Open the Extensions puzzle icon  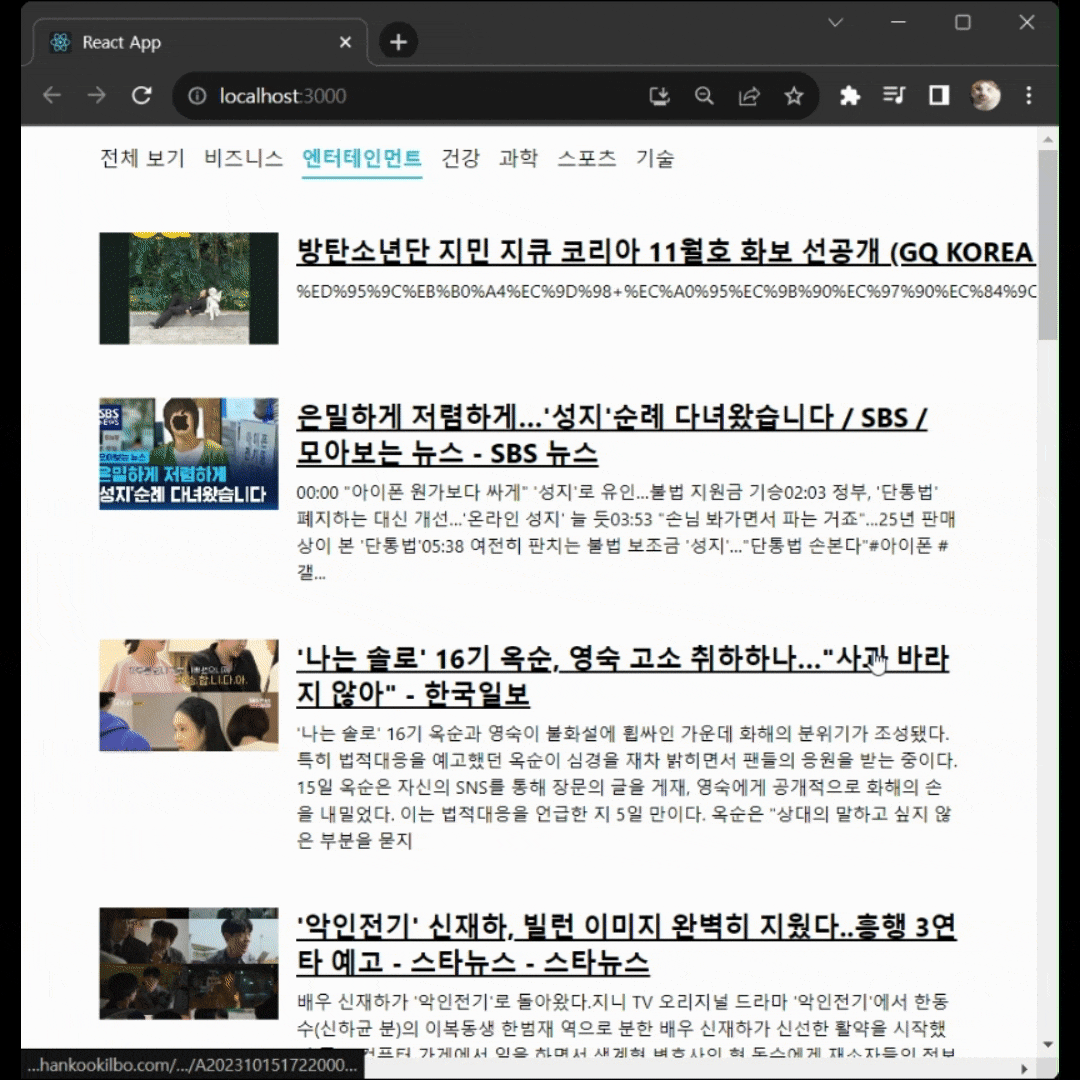(850, 96)
